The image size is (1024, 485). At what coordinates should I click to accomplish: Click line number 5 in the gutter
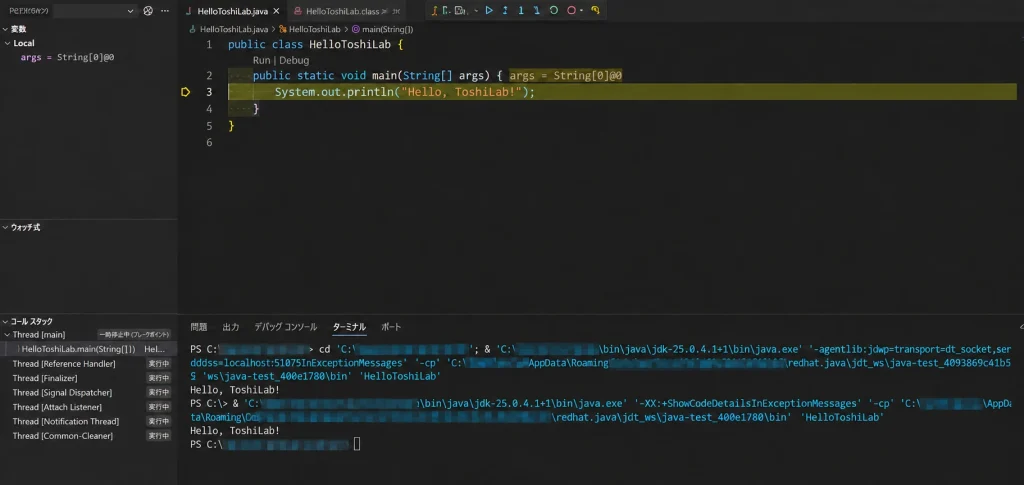[209, 125]
